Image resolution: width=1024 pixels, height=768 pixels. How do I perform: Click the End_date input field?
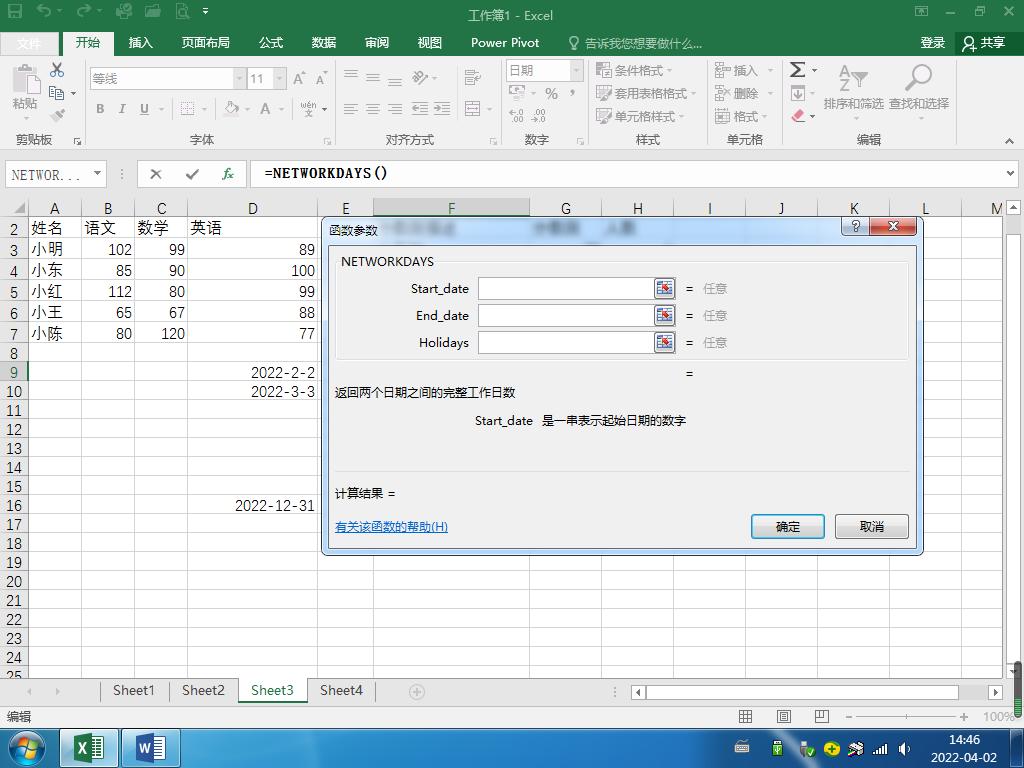pos(566,315)
